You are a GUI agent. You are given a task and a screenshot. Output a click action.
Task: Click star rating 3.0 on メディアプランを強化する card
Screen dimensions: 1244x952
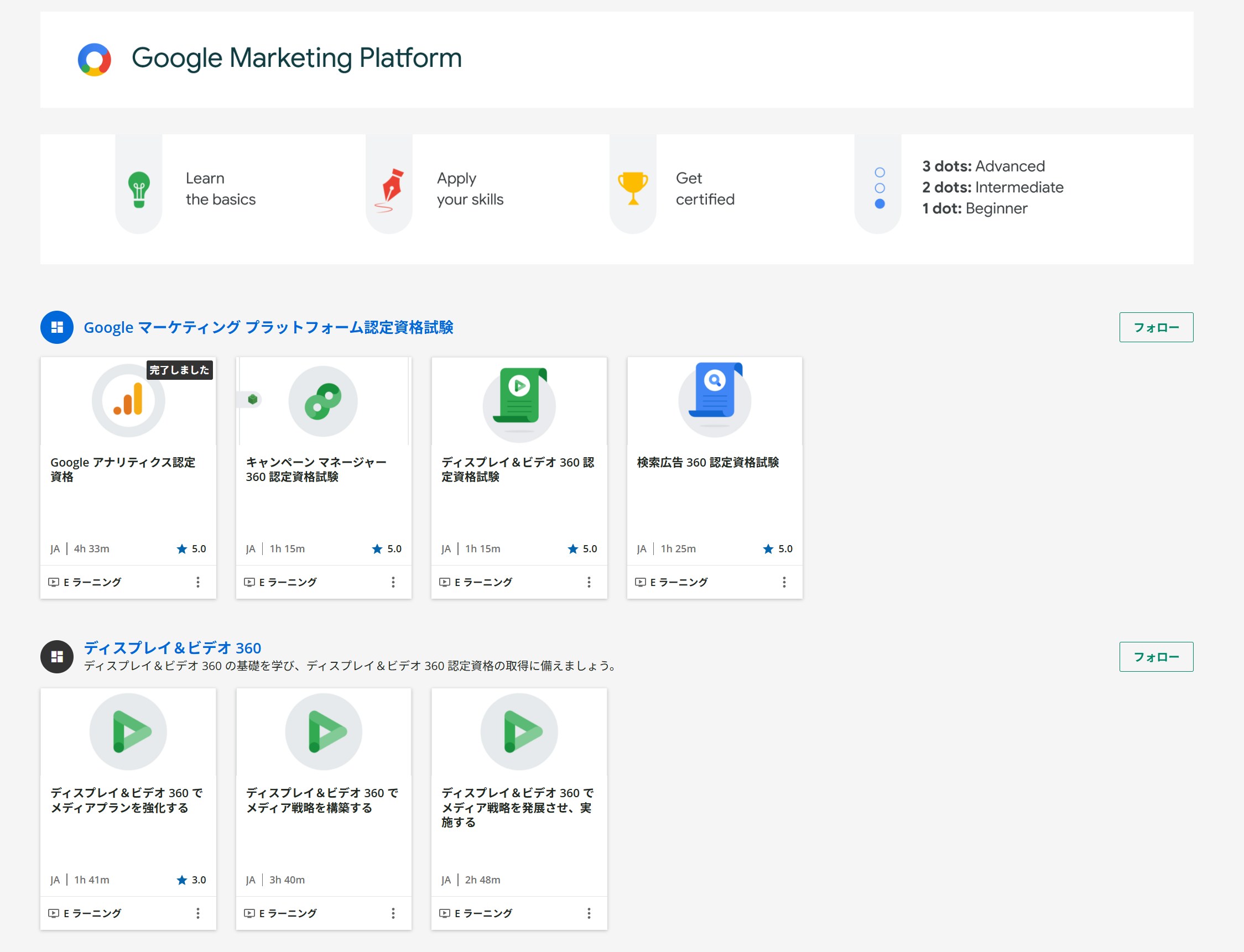[x=191, y=880]
